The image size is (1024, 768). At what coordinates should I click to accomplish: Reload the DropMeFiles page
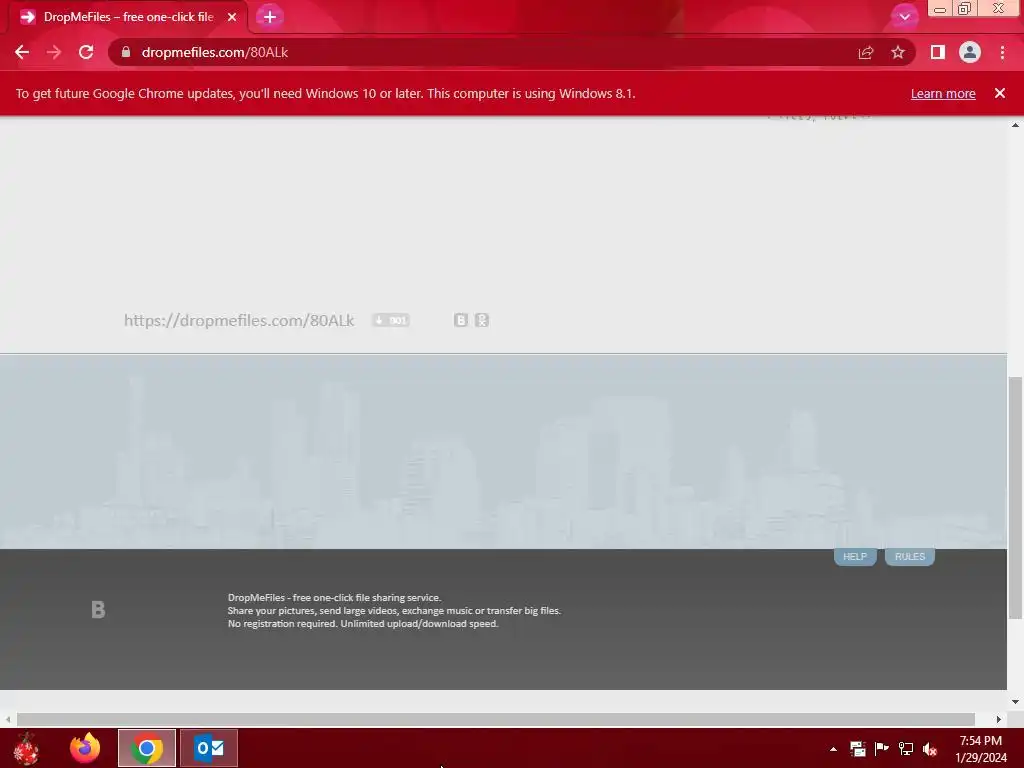click(x=86, y=52)
